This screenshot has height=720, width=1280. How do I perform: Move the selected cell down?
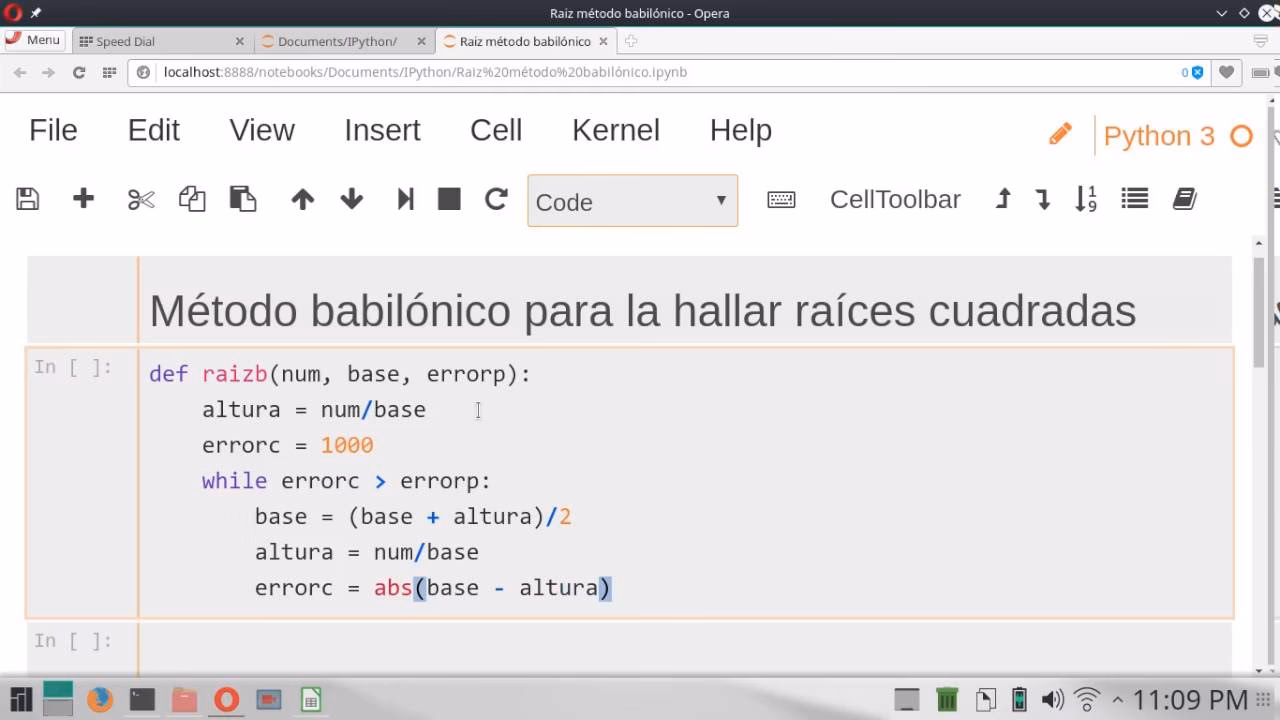pyautogui.click(x=351, y=199)
